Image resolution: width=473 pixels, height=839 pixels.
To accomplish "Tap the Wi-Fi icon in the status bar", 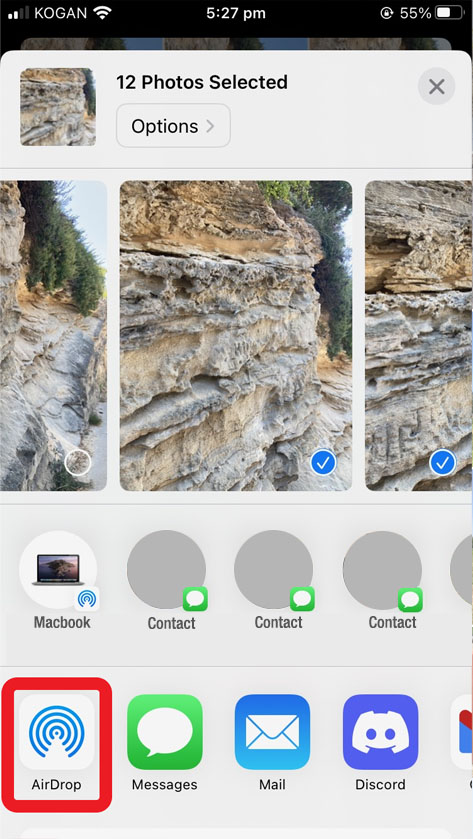I will click(x=101, y=13).
